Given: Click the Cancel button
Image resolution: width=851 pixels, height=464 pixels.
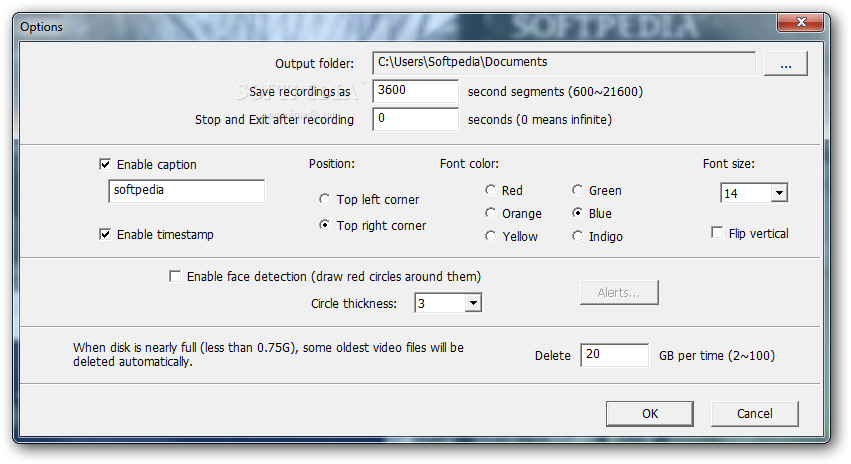Looking at the screenshot, I should tap(754, 414).
